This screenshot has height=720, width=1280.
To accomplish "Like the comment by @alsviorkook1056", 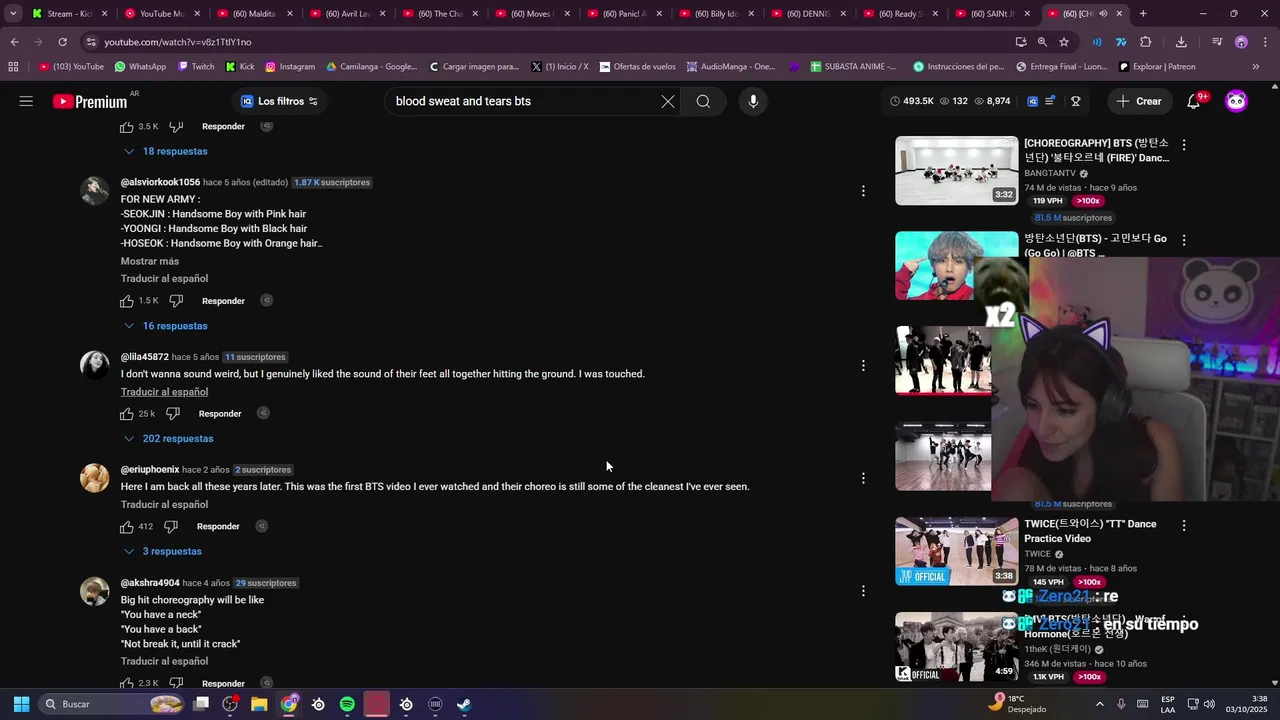I will pos(127,300).
